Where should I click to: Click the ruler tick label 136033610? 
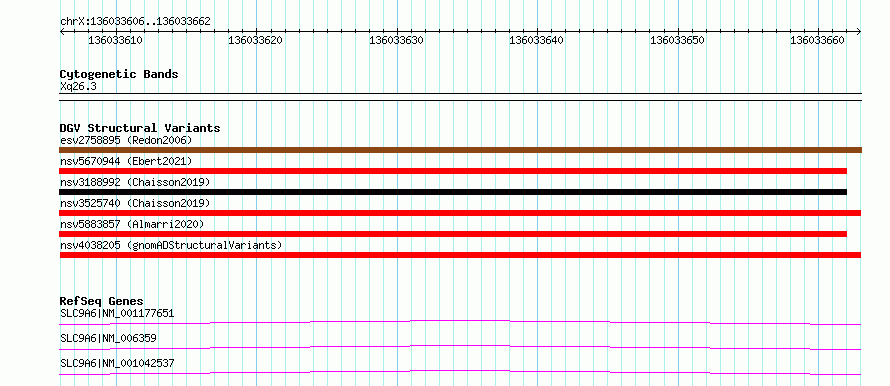point(116,41)
